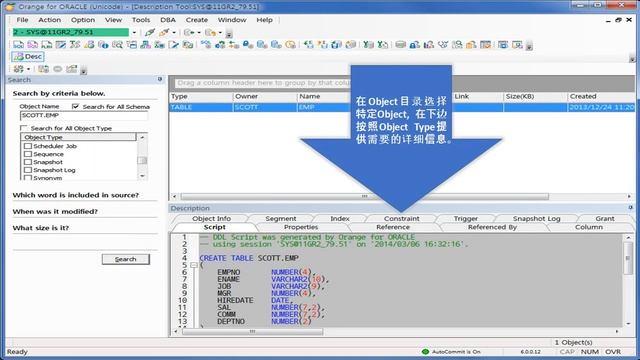
Task: Click the second green Y toolbar icon
Action: pos(382,44)
